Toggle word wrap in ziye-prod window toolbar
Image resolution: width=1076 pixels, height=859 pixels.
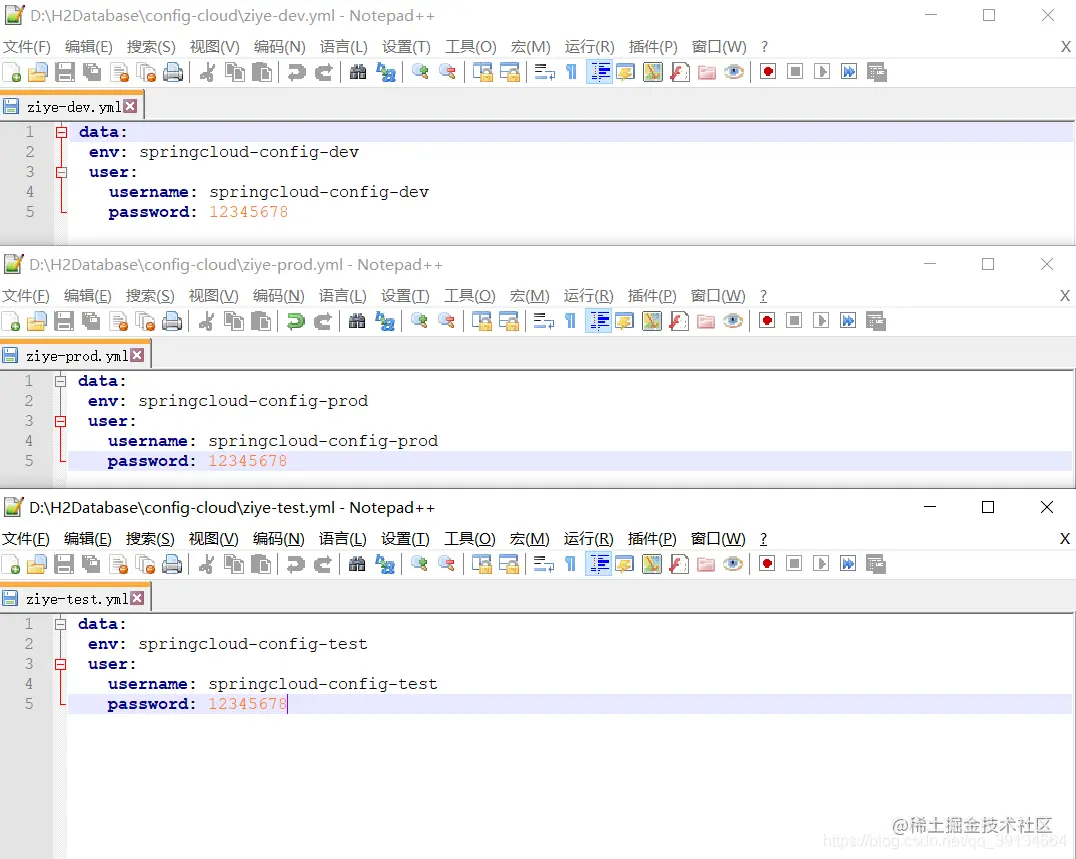coord(543,321)
